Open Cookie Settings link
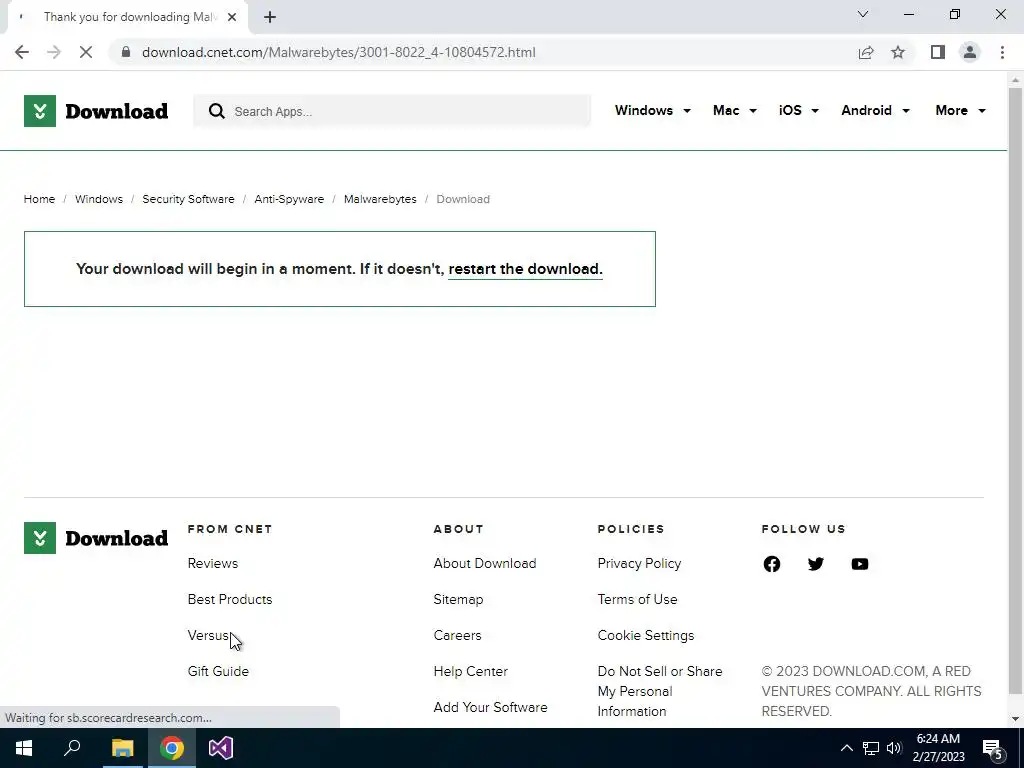1024x768 pixels. tap(646, 635)
